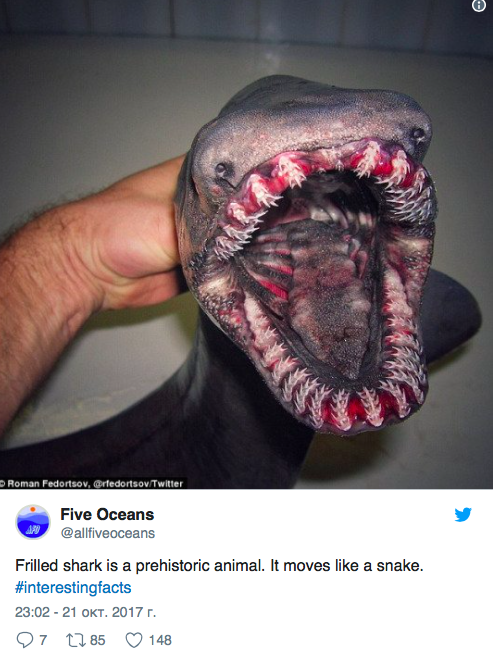Click the info icon above the photo

(x=479, y=6)
